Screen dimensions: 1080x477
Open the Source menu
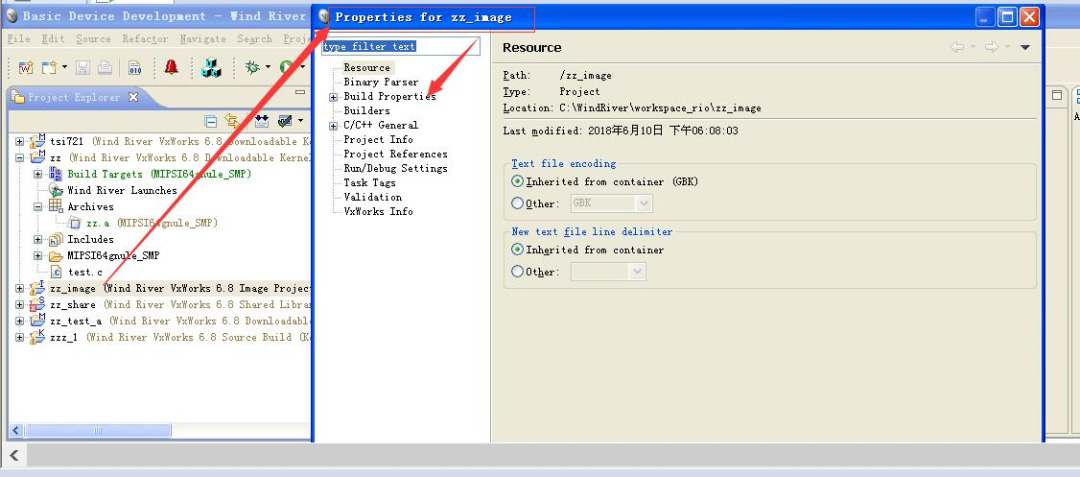tap(93, 39)
